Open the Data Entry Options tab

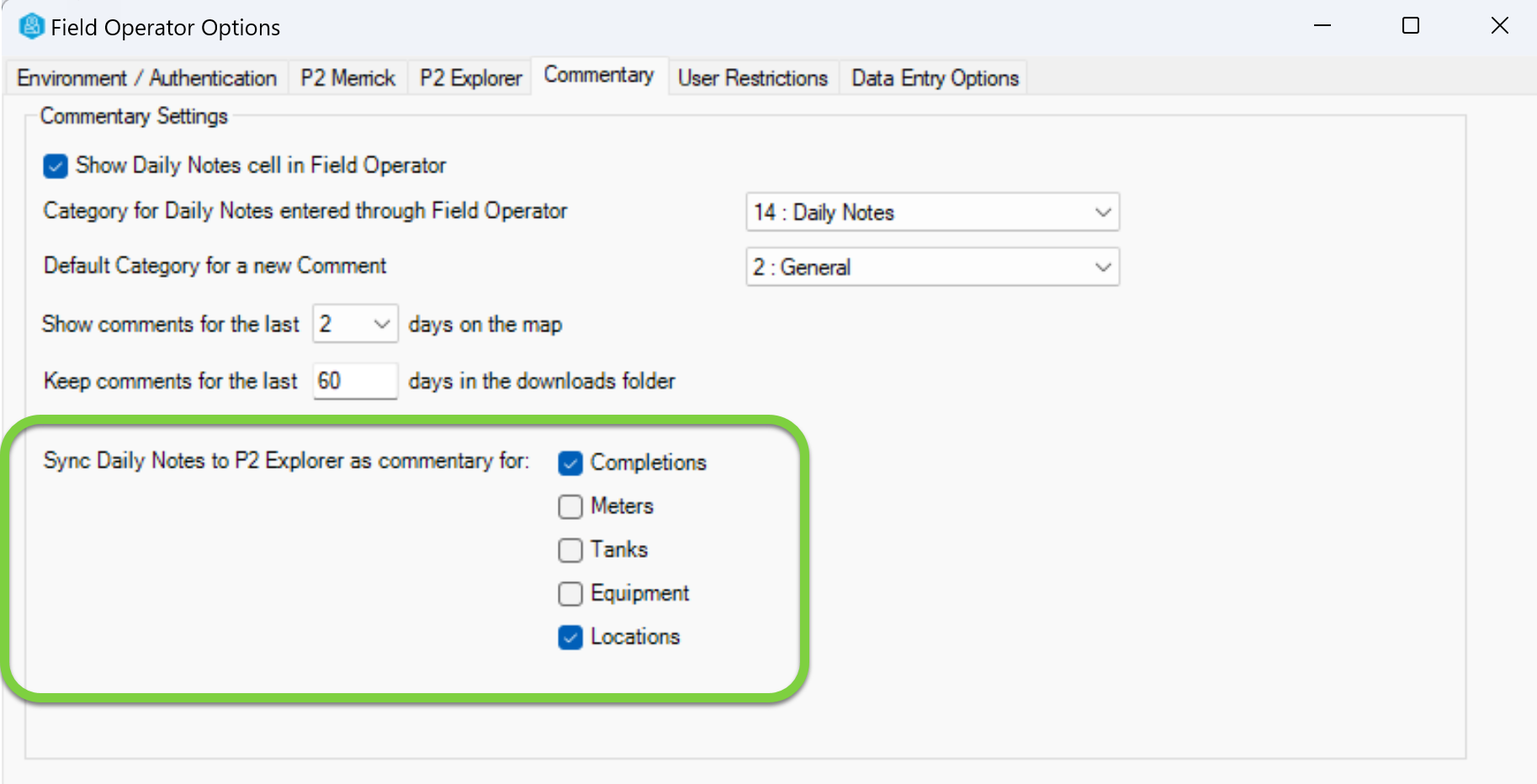click(x=935, y=78)
